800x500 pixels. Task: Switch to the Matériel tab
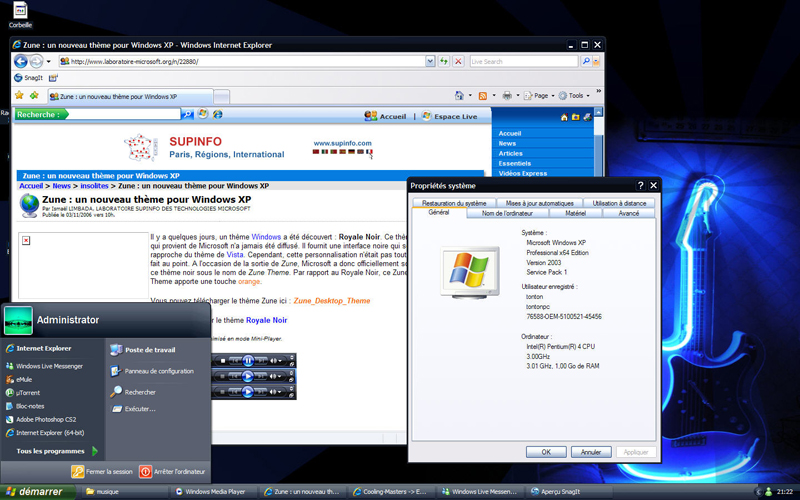(x=575, y=213)
